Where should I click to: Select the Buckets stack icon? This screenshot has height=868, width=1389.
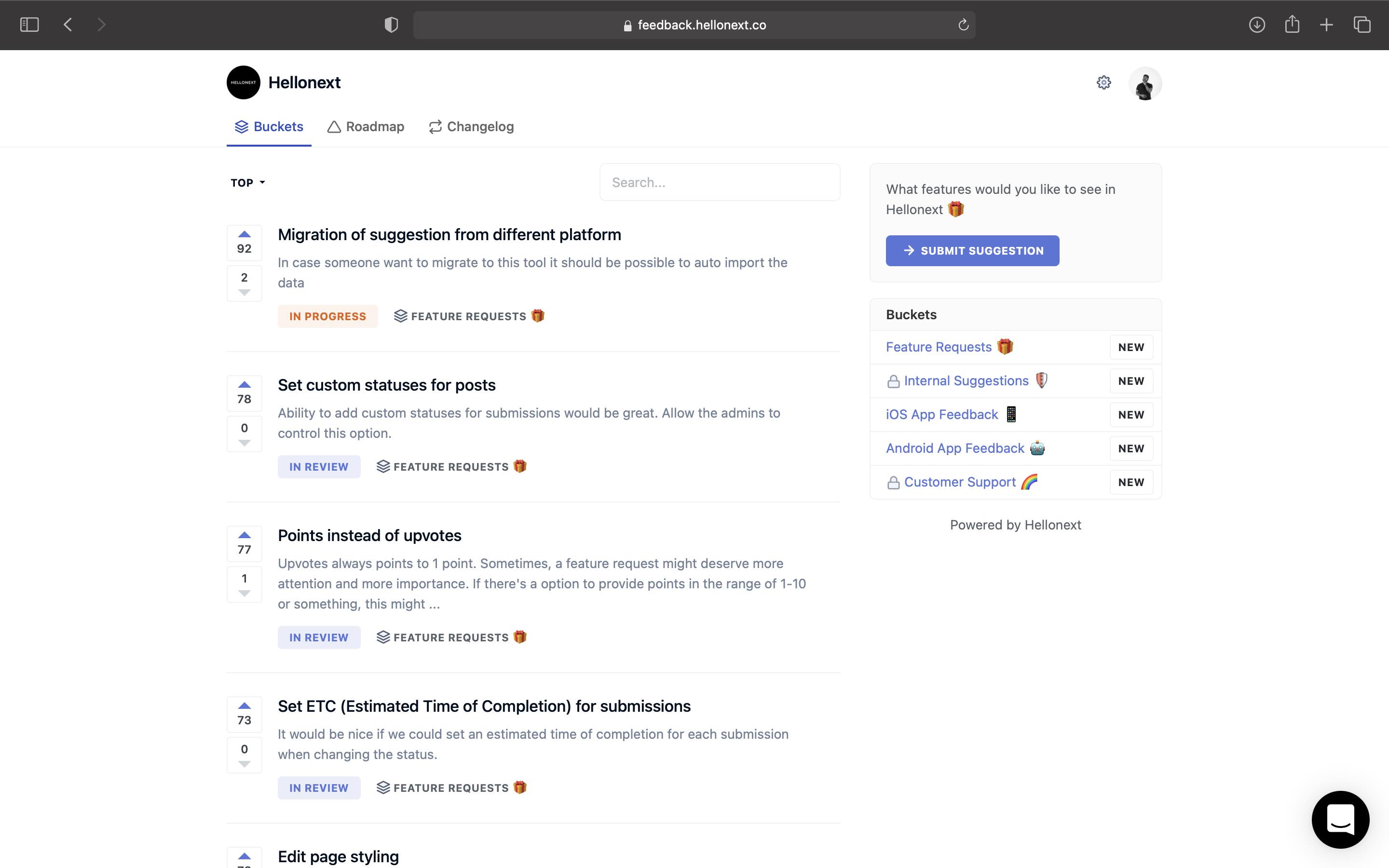pyautogui.click(x=241, y=126)
